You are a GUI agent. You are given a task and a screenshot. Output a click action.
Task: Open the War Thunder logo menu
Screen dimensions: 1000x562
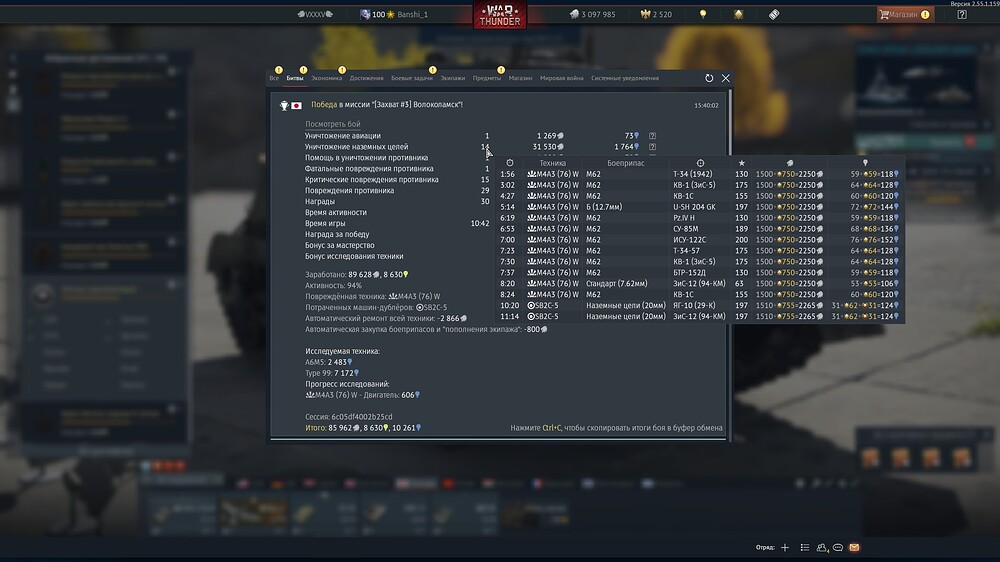tap(499, 15)
